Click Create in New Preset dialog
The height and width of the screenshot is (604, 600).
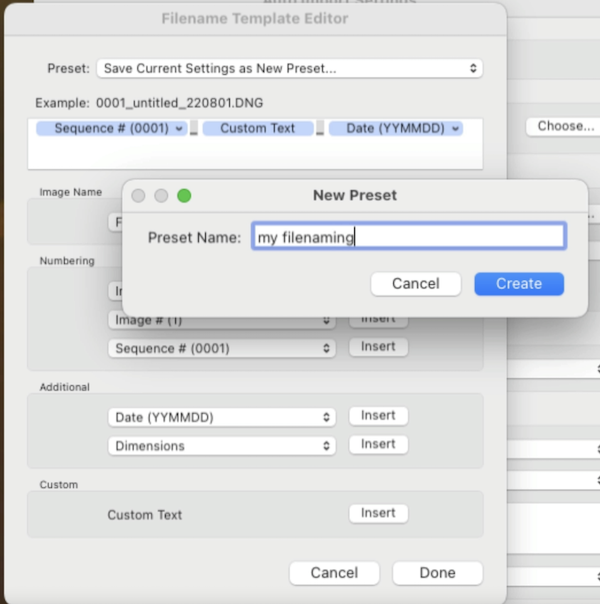point(518,284)
